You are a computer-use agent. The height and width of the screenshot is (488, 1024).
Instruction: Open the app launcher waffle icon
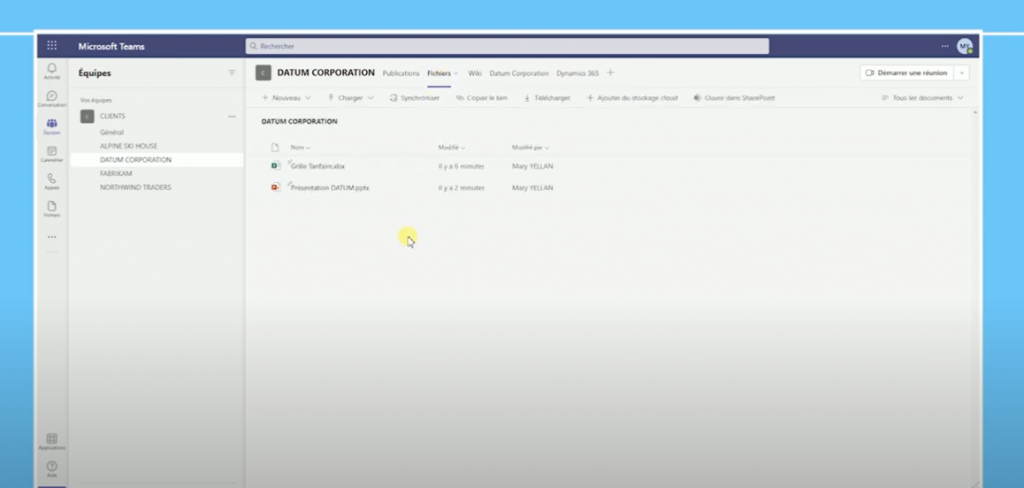(x=52, y=46)
